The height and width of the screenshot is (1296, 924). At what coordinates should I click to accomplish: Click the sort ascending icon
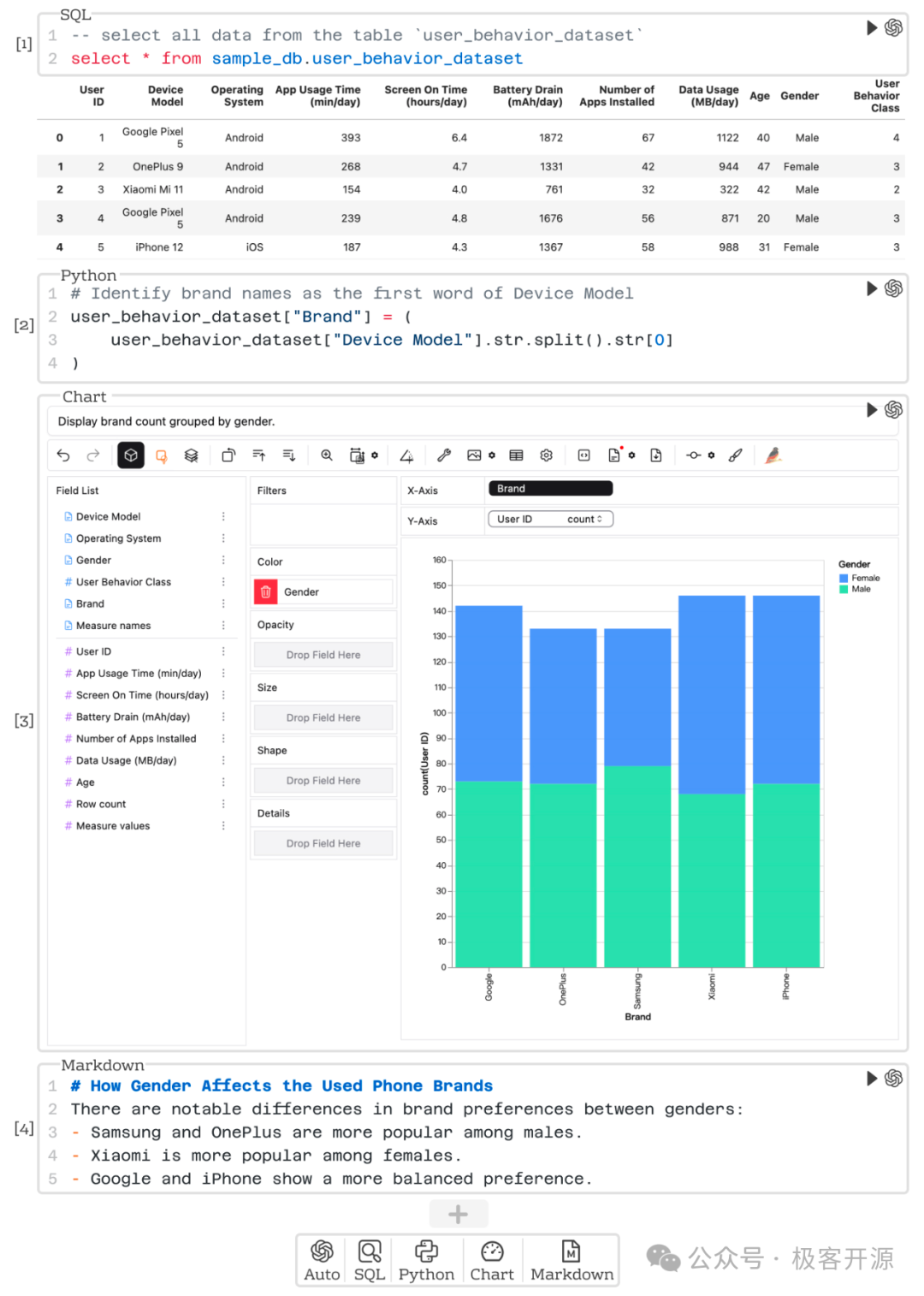coord(259,455)
